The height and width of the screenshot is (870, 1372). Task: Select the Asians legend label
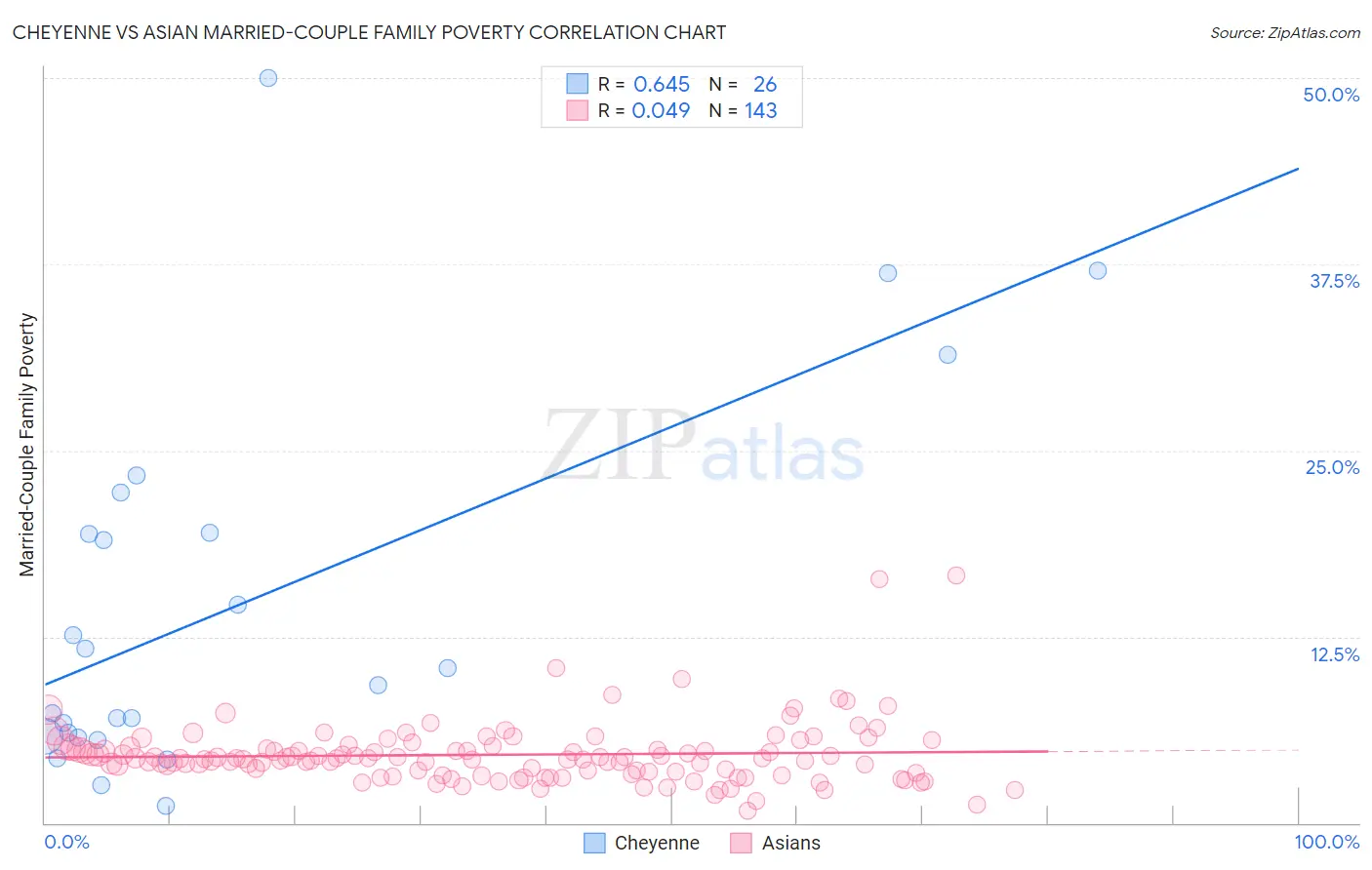[790, 843]
